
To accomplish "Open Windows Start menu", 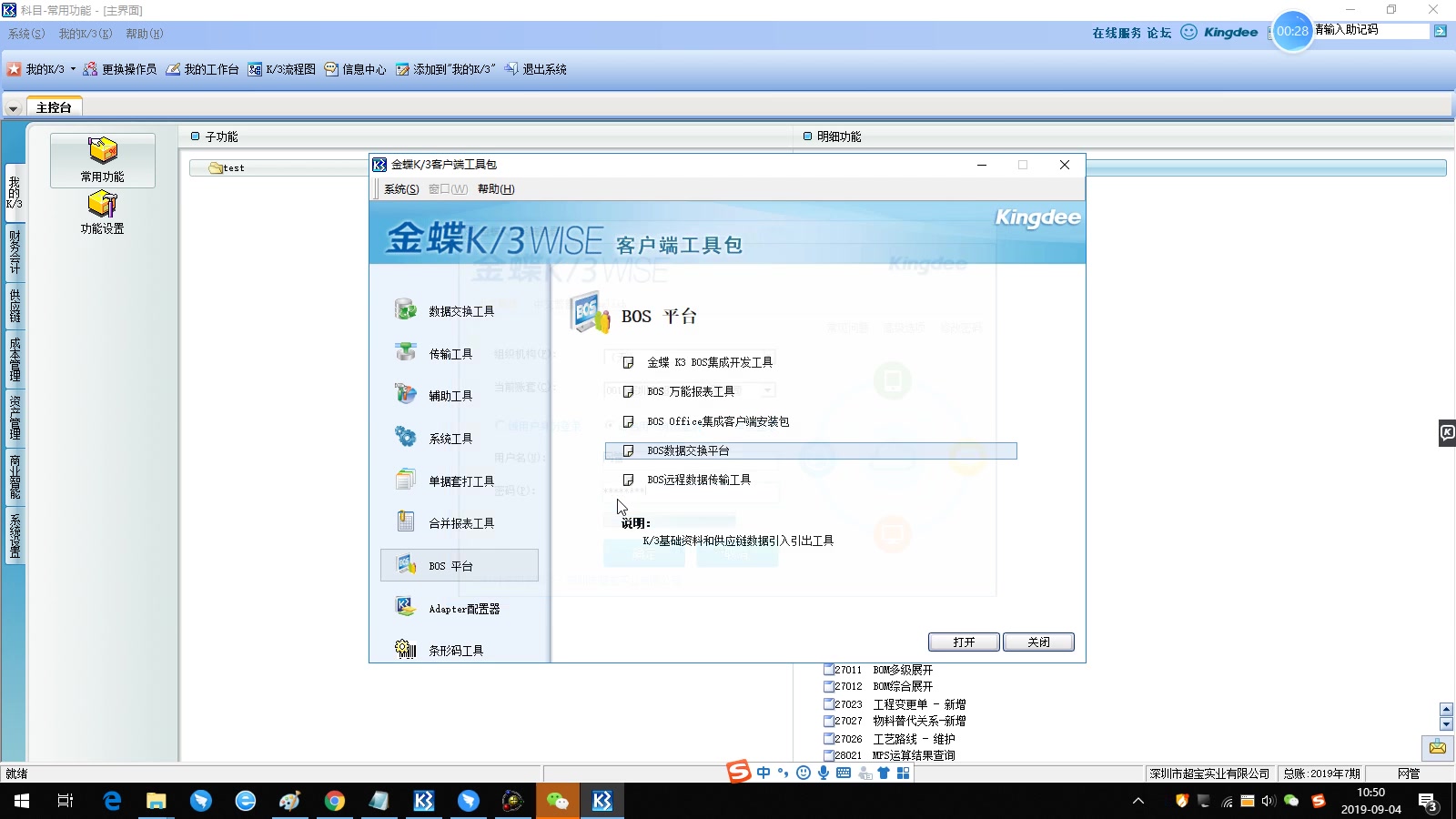I will click(22, 801).
